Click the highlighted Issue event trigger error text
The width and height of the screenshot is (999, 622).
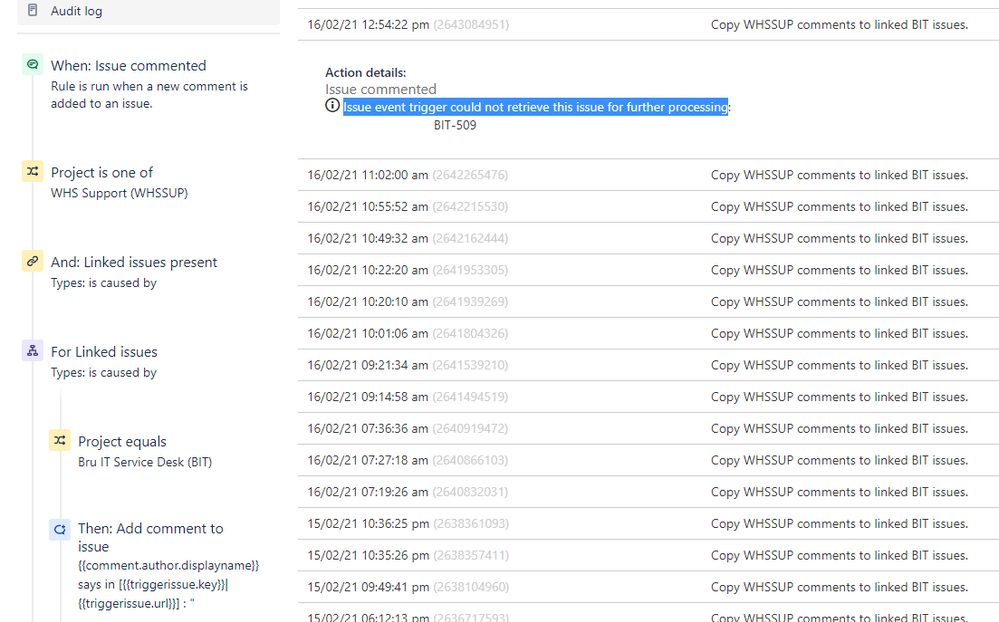535,107
